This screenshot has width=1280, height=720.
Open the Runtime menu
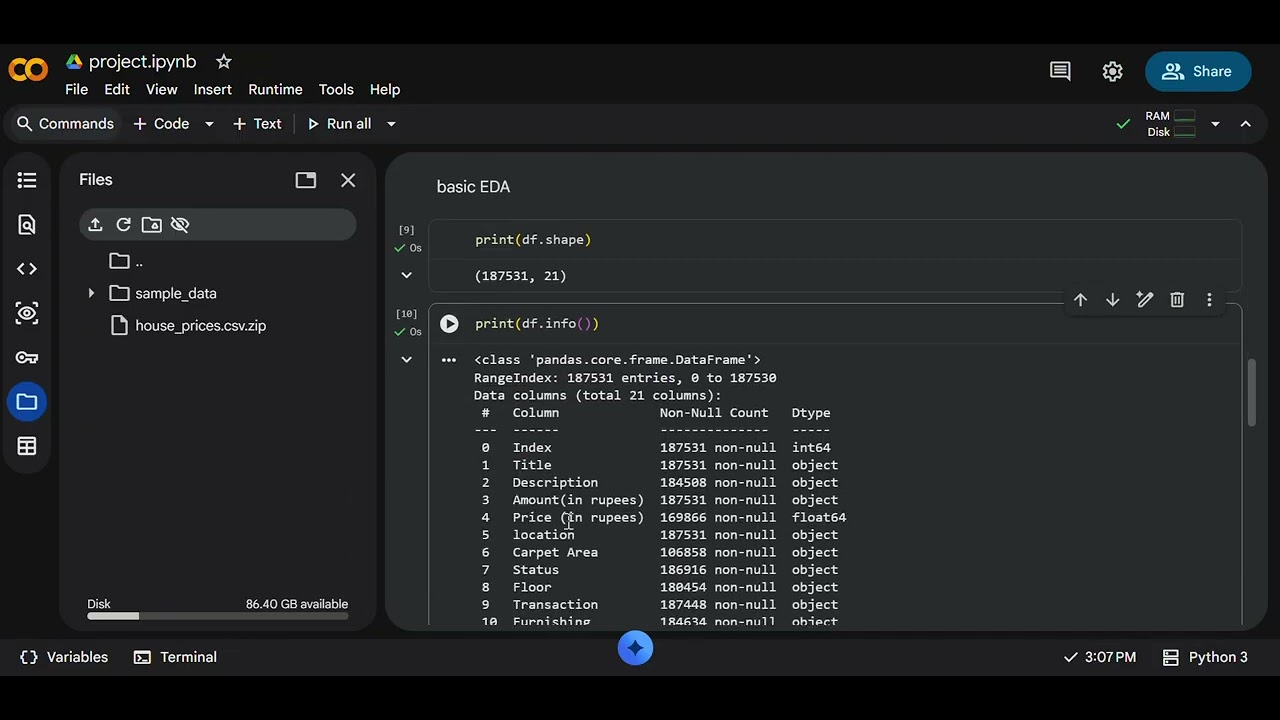(x=275, y=89)
